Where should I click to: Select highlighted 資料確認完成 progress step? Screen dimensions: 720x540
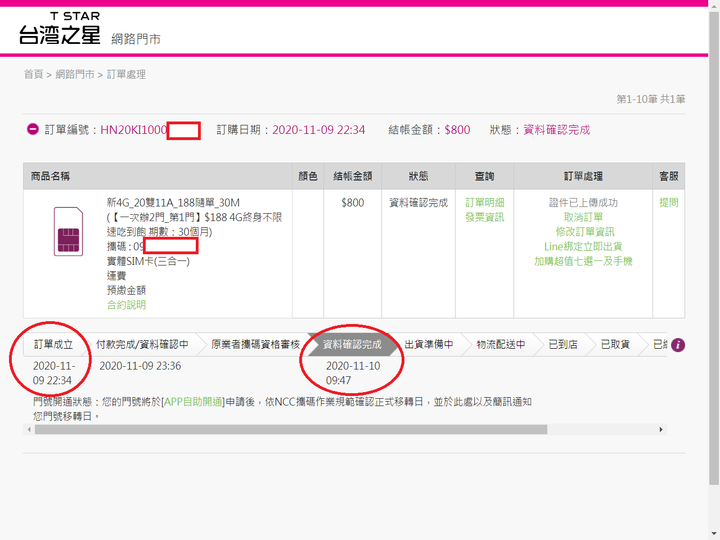(352, 344)
